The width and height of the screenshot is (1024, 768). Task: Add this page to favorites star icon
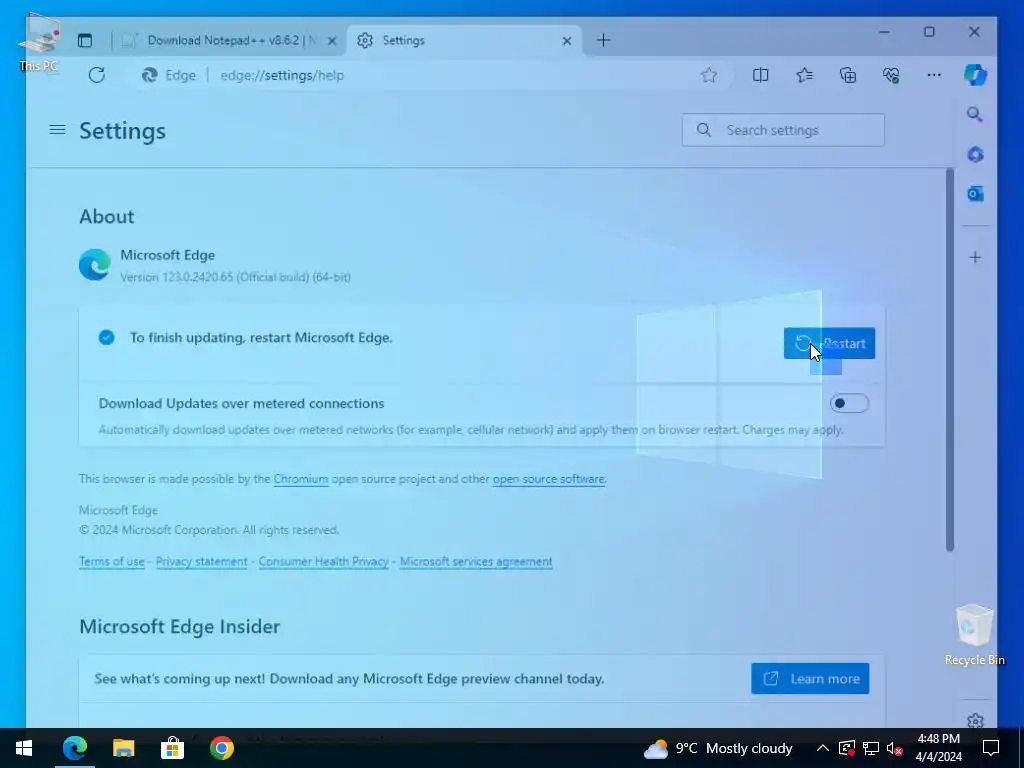click(x=709, y=75)
